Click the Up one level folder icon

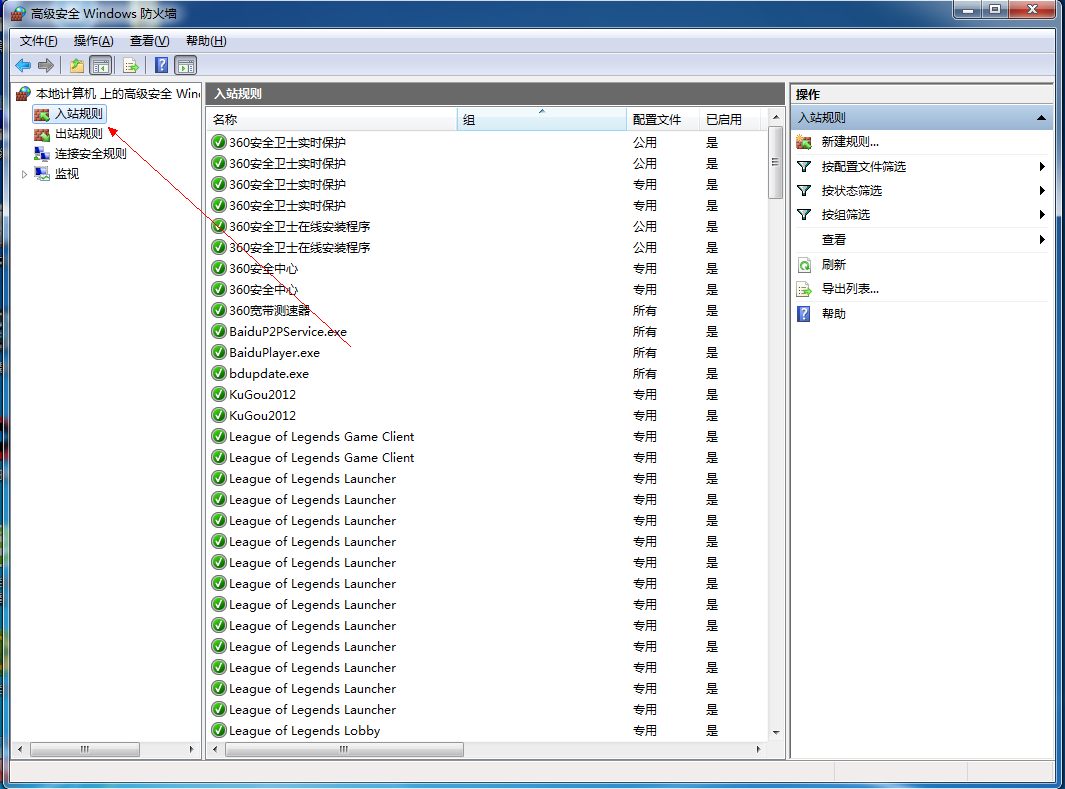tap(77, 65)
